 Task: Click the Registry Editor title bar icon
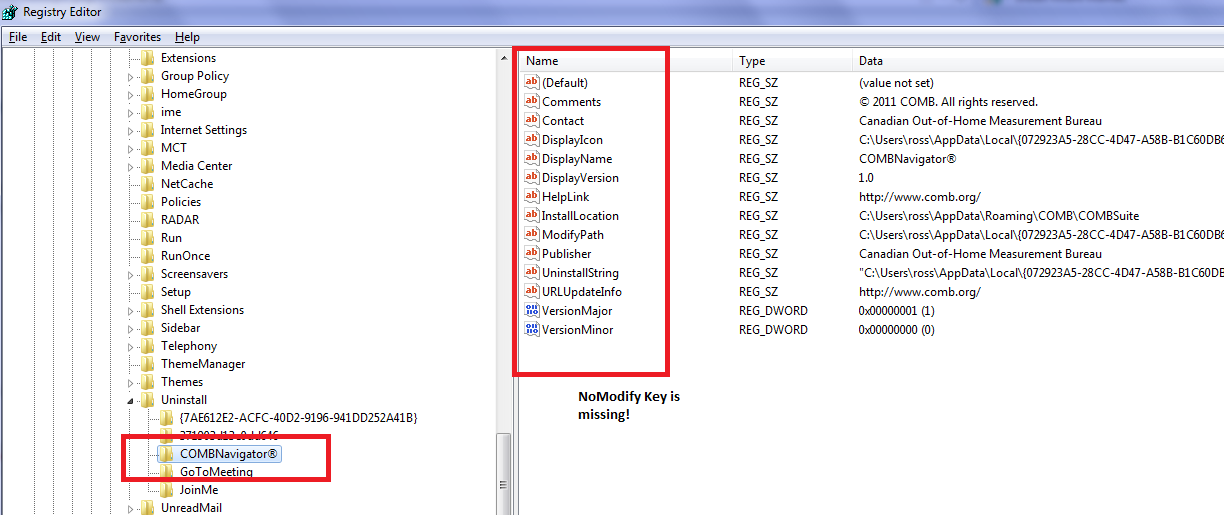[9, 11]
